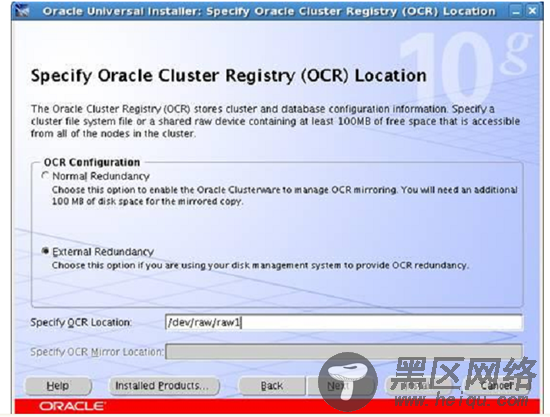This screenshot has width=550, height=417.
Task: Select the External Redundancy radio button
Action: pos(45,251)
